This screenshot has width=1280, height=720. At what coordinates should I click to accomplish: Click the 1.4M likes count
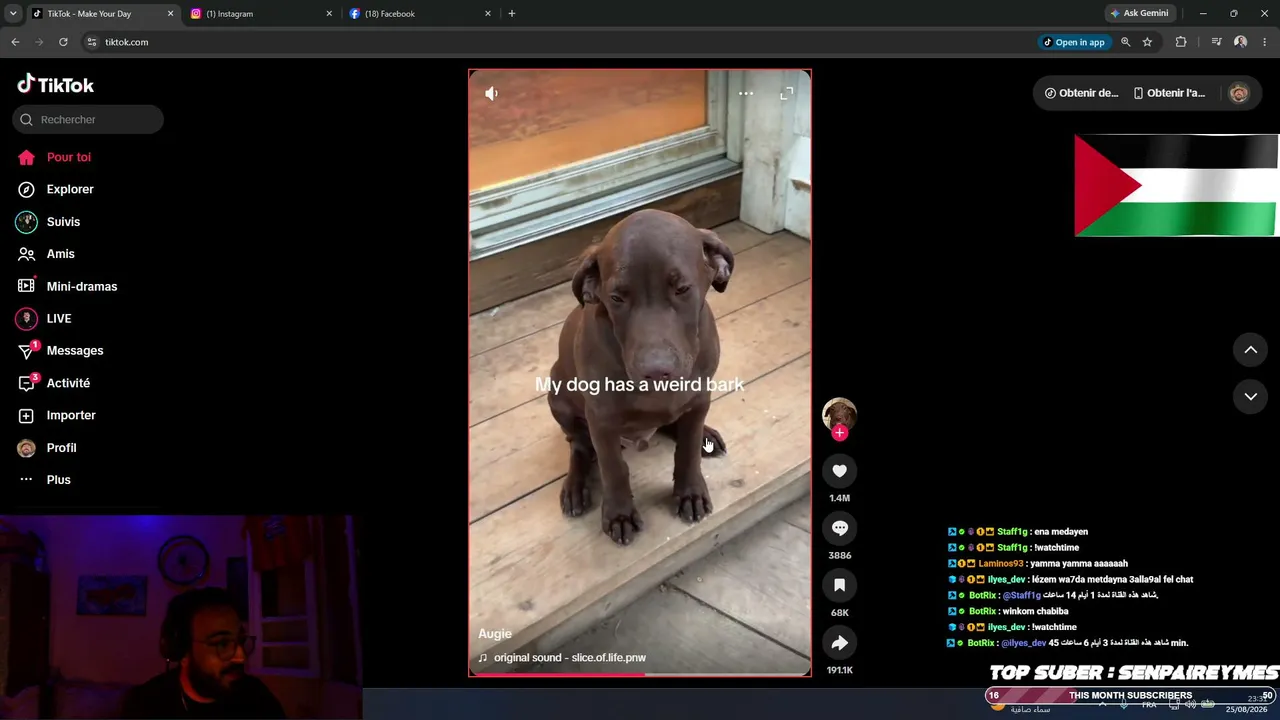tap(840, 498)
